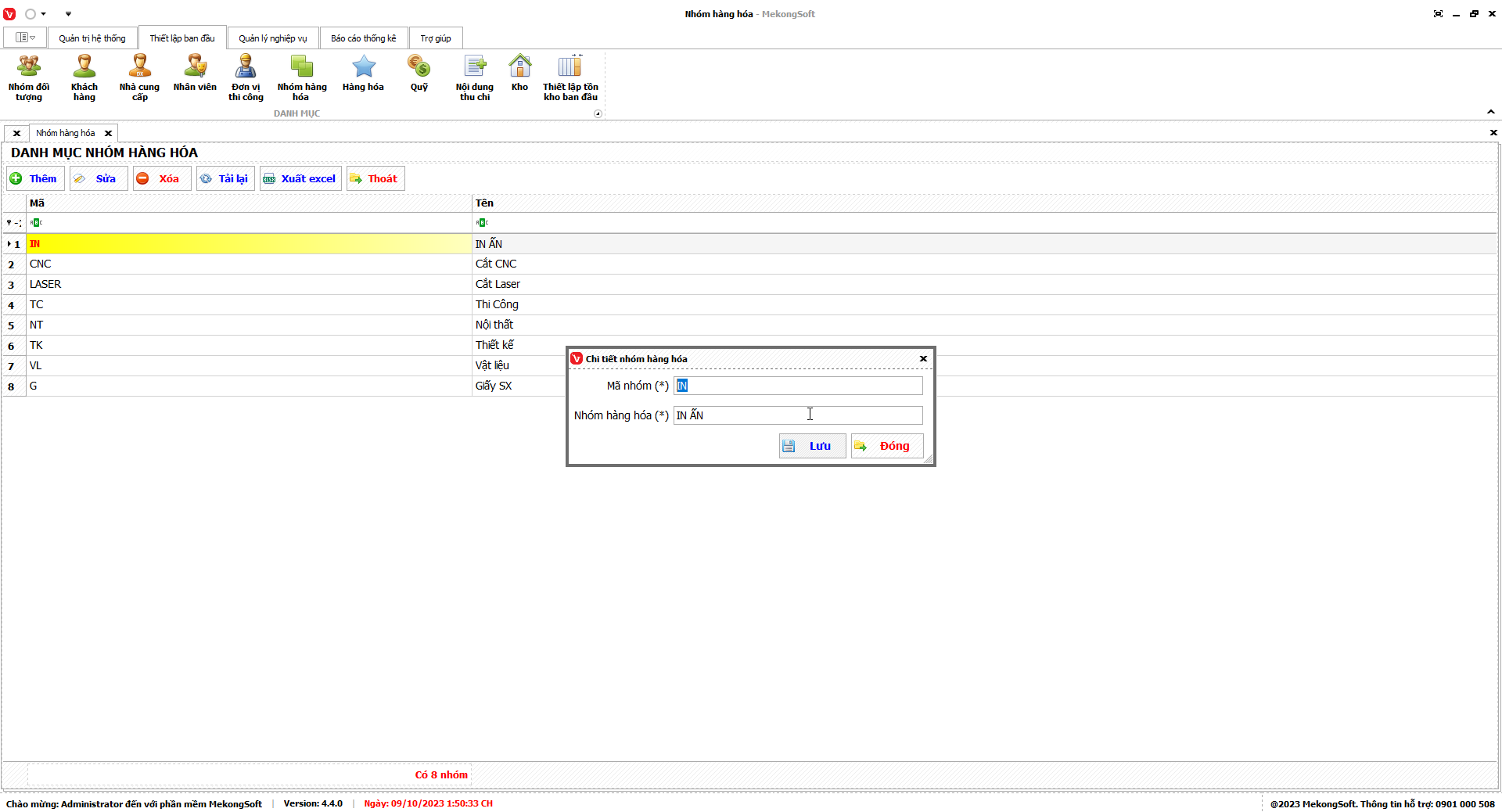Click the IN ẤN name cell in grid
1502x812 pixels.
tap(984, 244)
